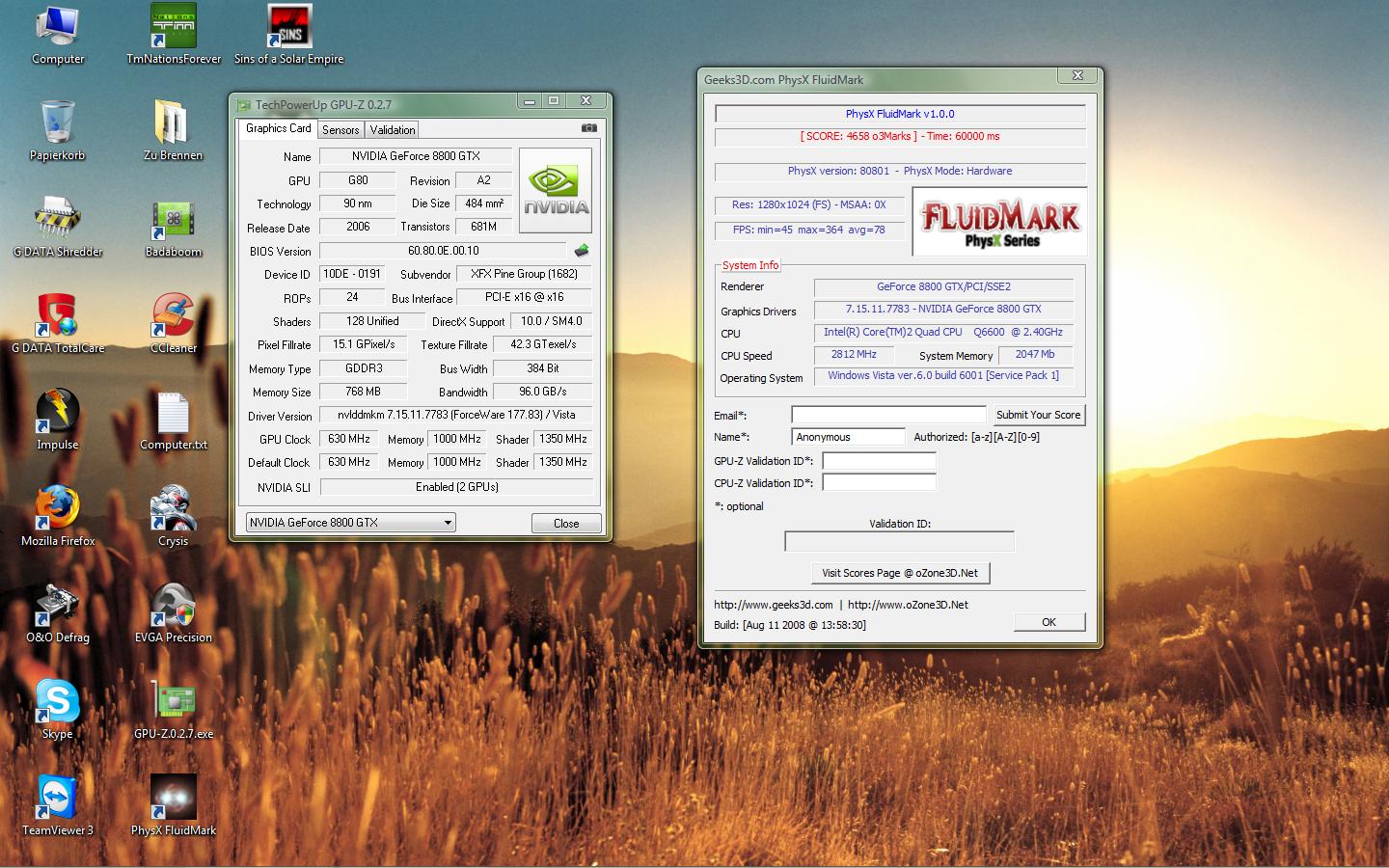1389x868 pixels.
Task: Open GPU-Z.0.2.7.exe on the desktop
Action: coord(174,710)
